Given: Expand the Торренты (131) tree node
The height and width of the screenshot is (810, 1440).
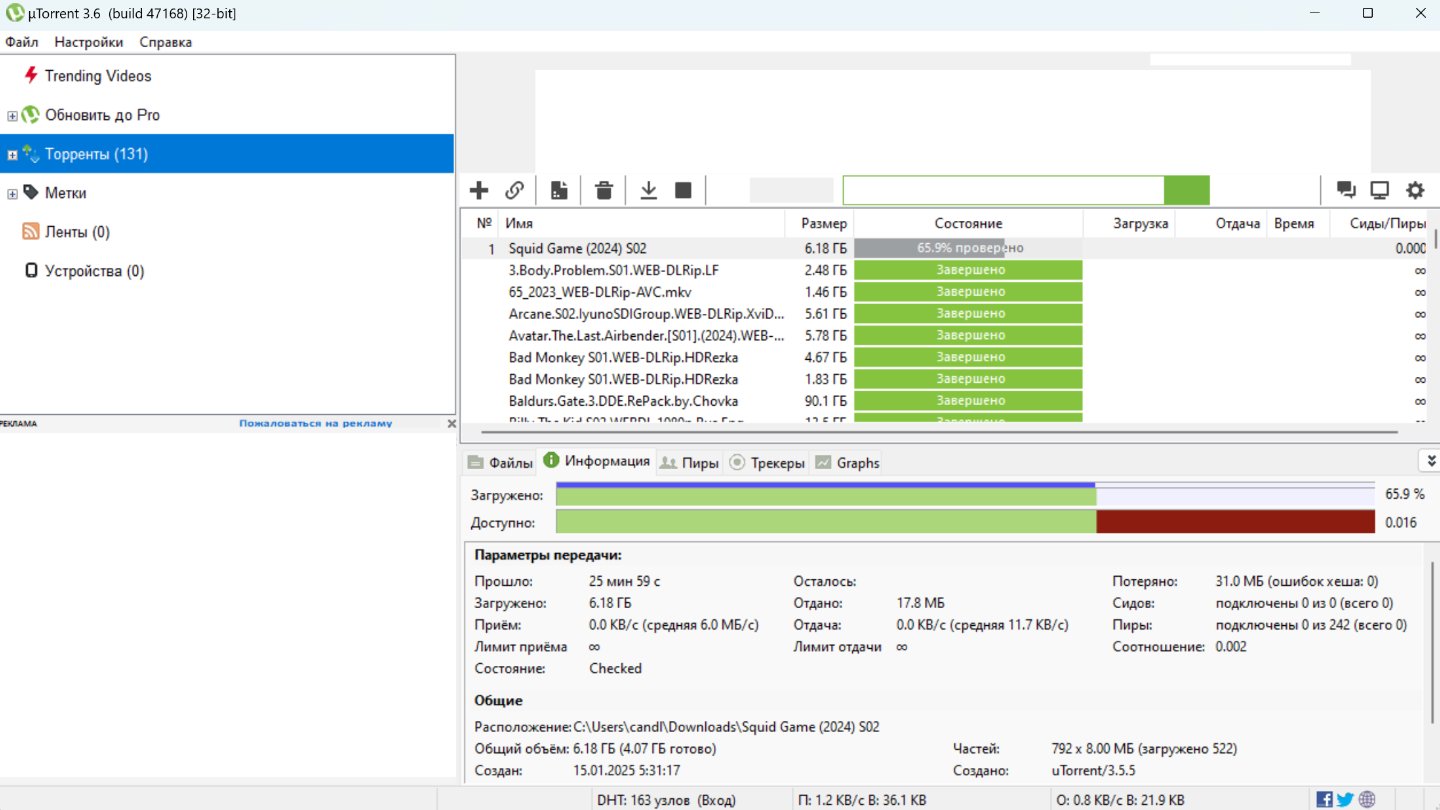Looking at the screenshot, I should pos(12,155).
